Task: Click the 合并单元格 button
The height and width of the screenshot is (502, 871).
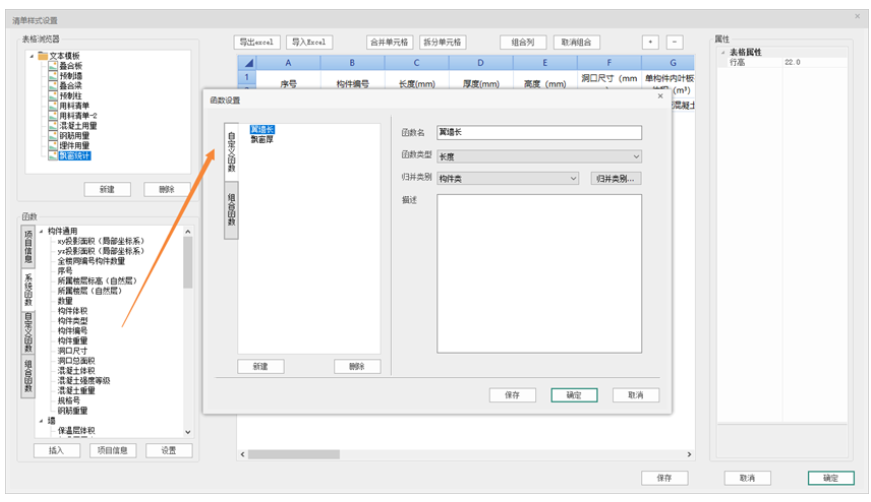Action: pyautogui.click(x=389, y=42)
